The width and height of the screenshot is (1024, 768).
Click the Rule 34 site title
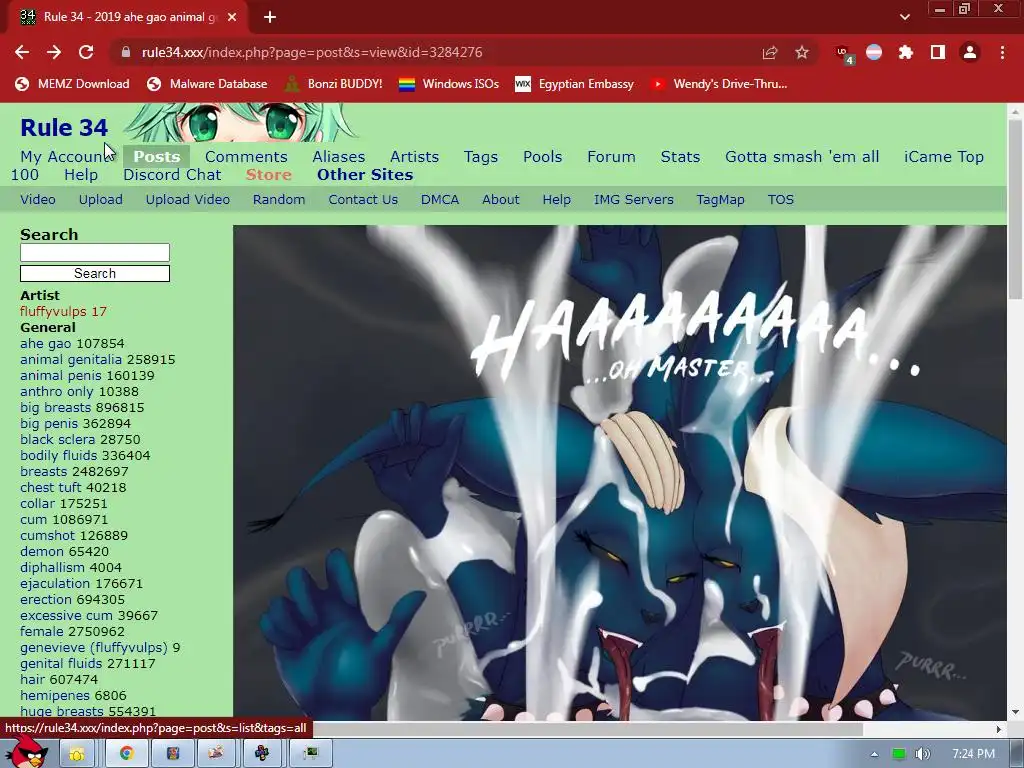(64, 127)
